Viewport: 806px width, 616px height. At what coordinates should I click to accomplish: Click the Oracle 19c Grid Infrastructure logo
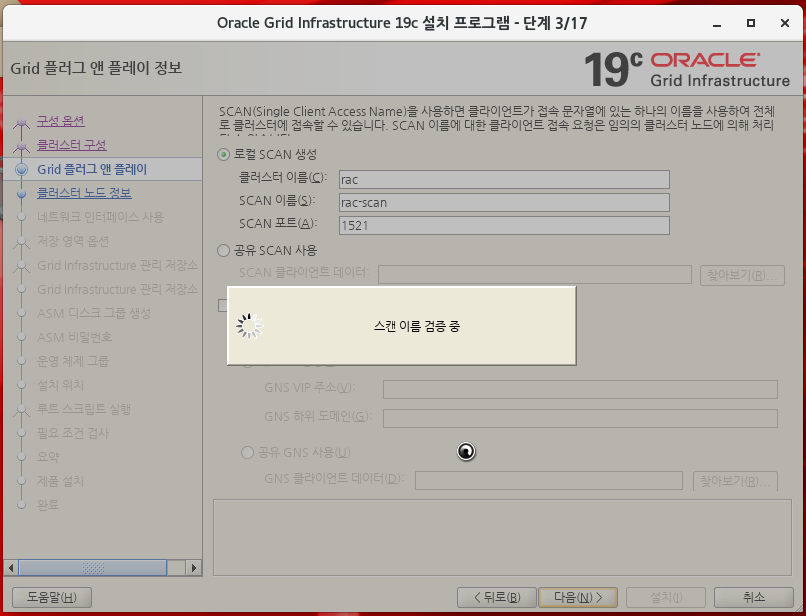coord(687,69)
